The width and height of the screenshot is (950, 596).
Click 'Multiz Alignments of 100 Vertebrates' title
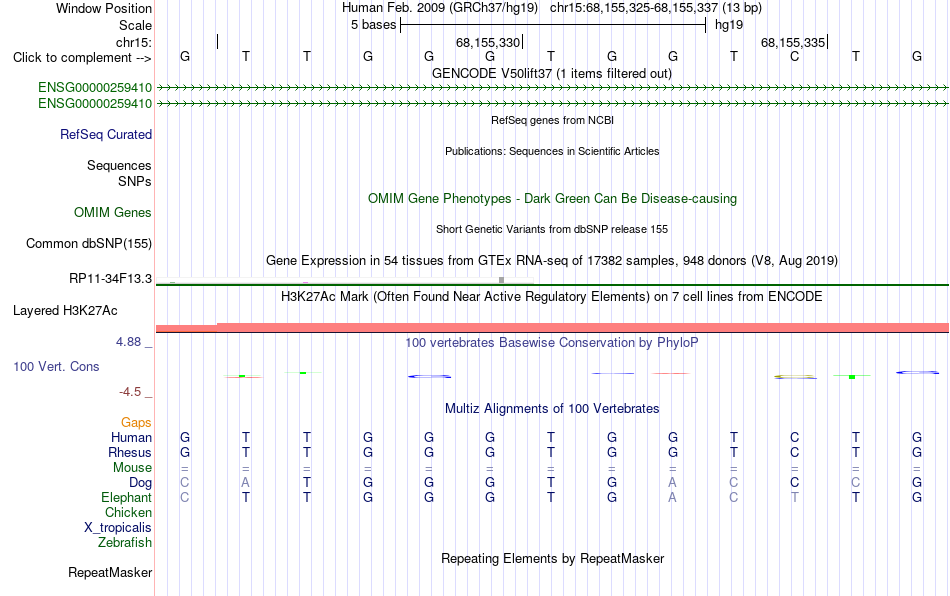pyautogui.click(x=552, y=409)
